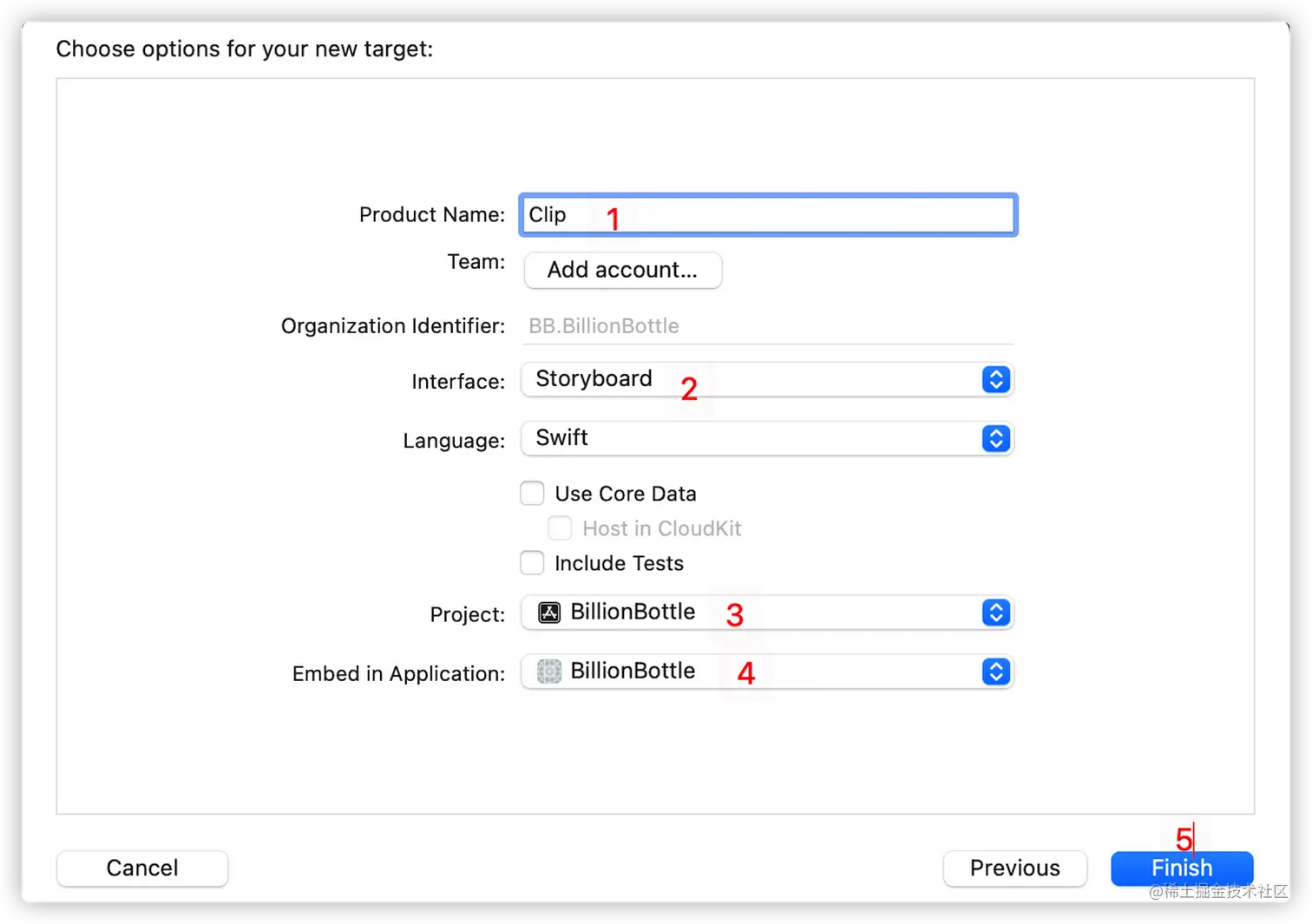The height and width of the screenshot is (924, 1312).
Task: Click the Use Core Data label text
Action: [x=626, y=494]
